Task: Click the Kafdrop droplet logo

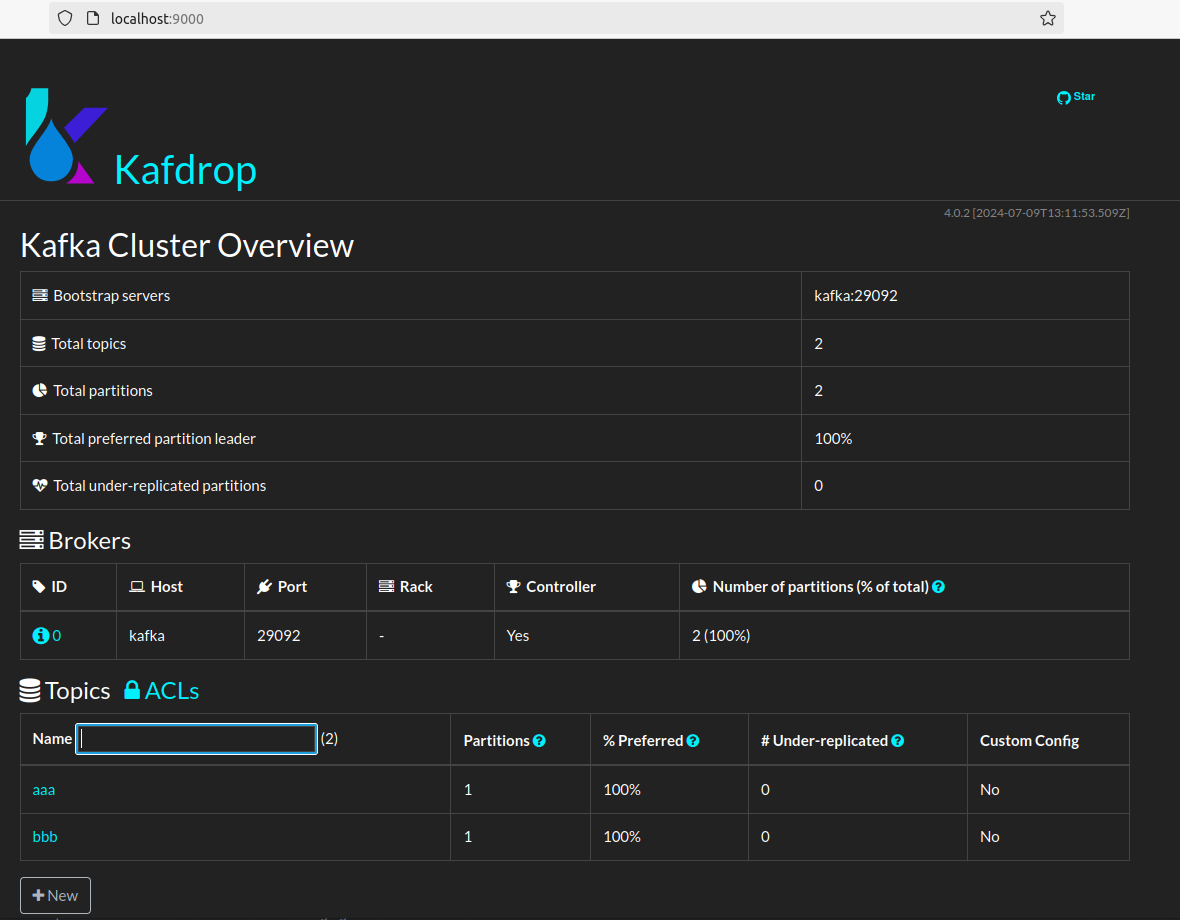Action: click(65, 135)
